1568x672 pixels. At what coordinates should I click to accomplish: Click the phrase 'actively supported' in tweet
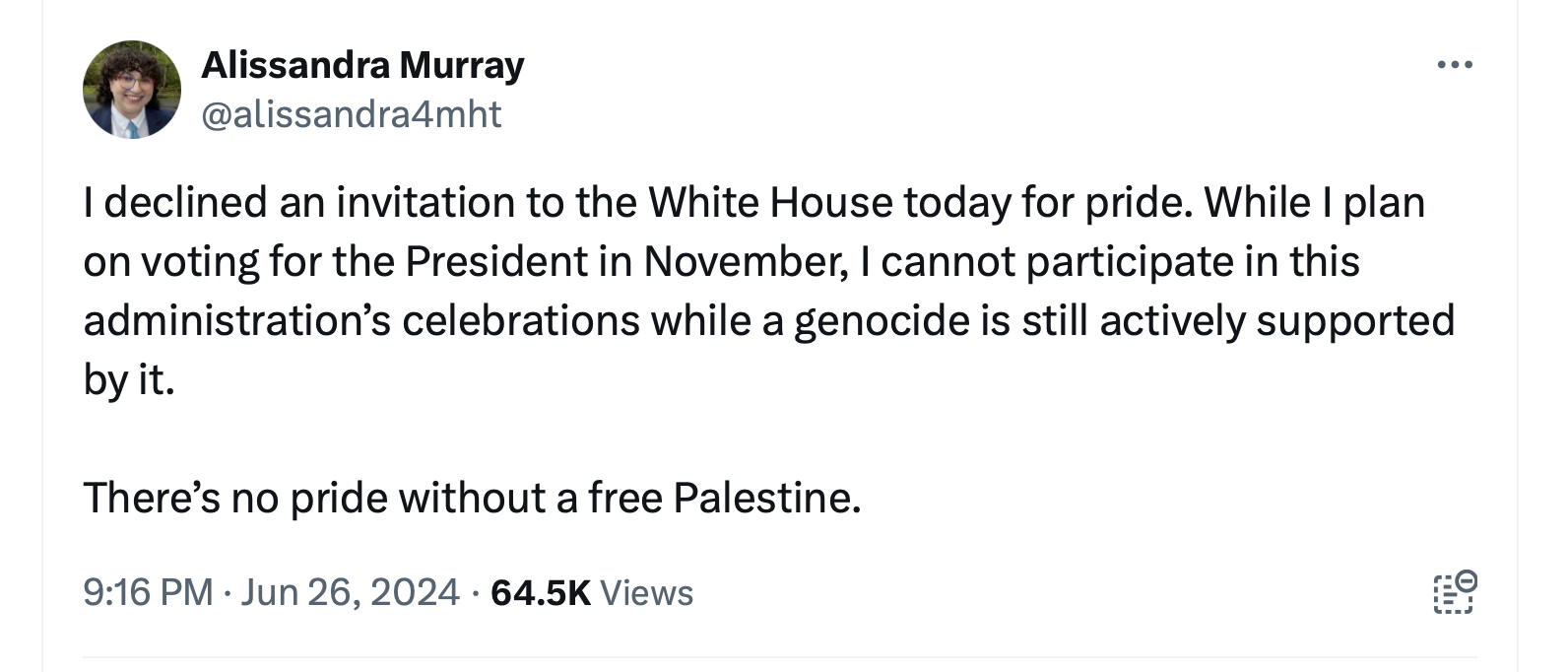(1276, 321)
